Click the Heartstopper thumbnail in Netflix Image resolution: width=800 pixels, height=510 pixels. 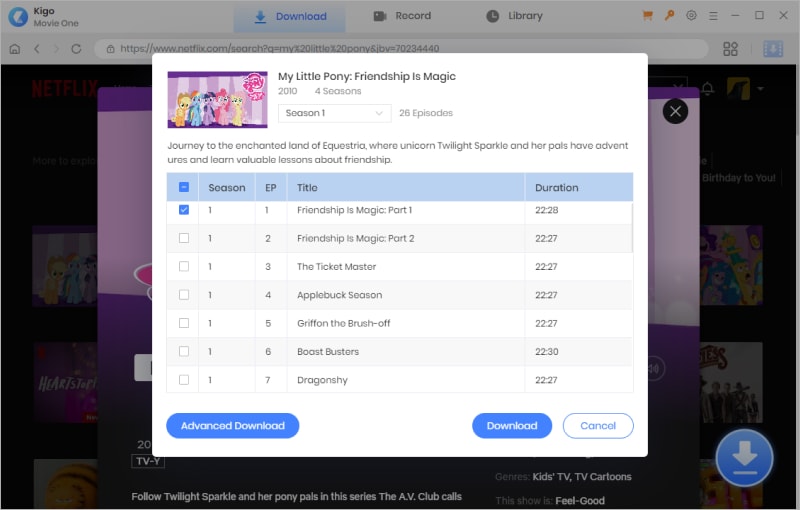tap(65, 382)
